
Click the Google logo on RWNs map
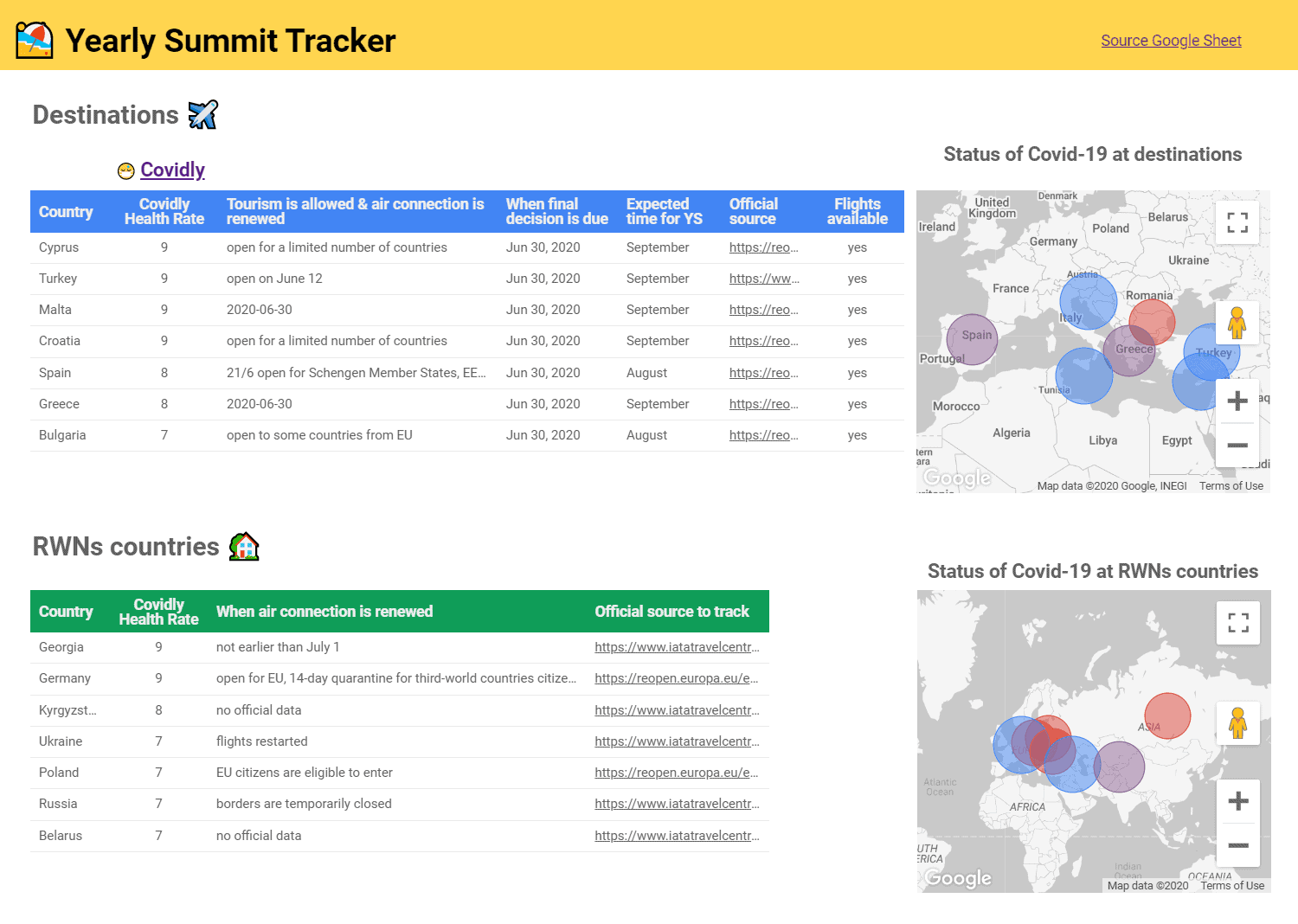click(958, 878)
